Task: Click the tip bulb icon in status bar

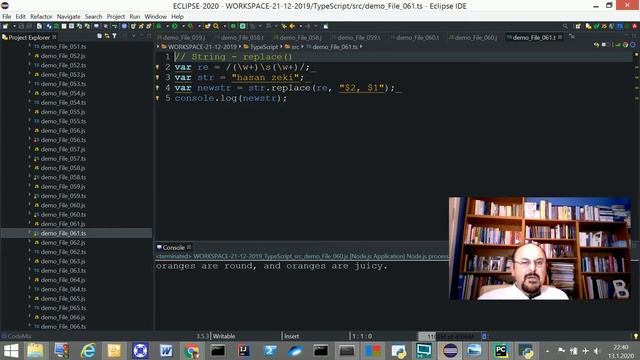Action: point(636,336)
